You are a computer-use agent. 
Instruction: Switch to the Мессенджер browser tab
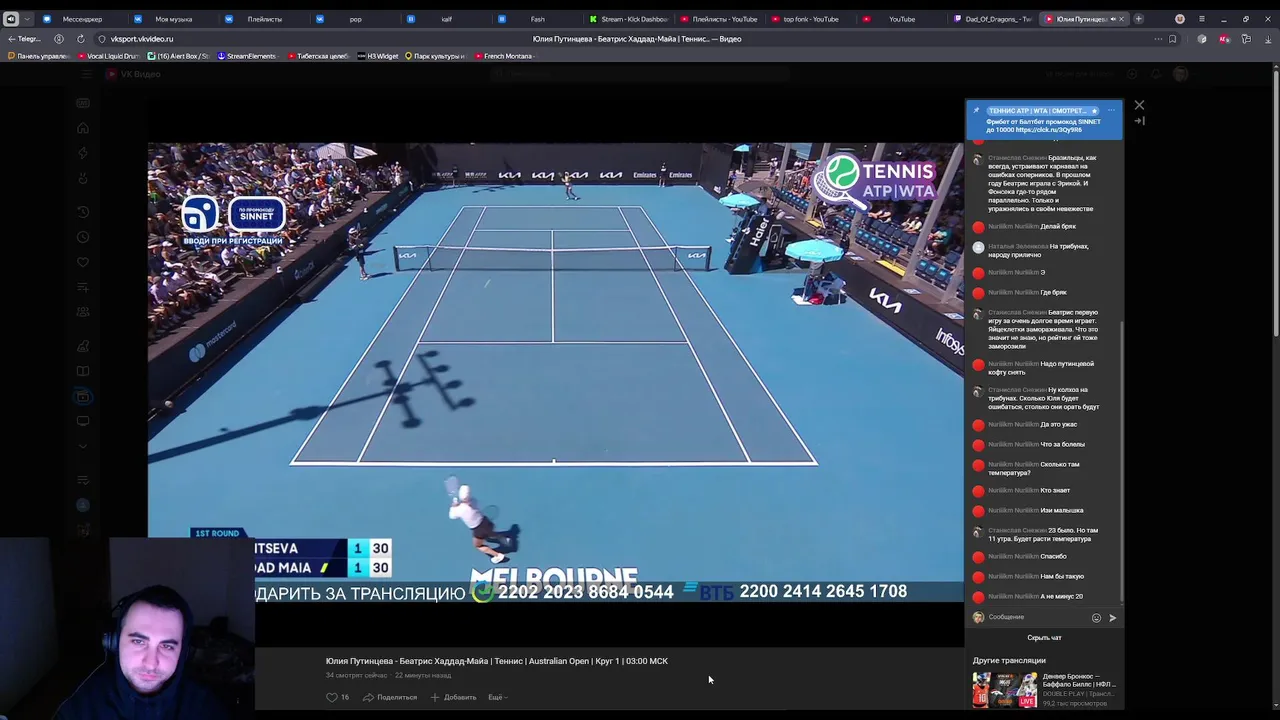click(82, 19)
